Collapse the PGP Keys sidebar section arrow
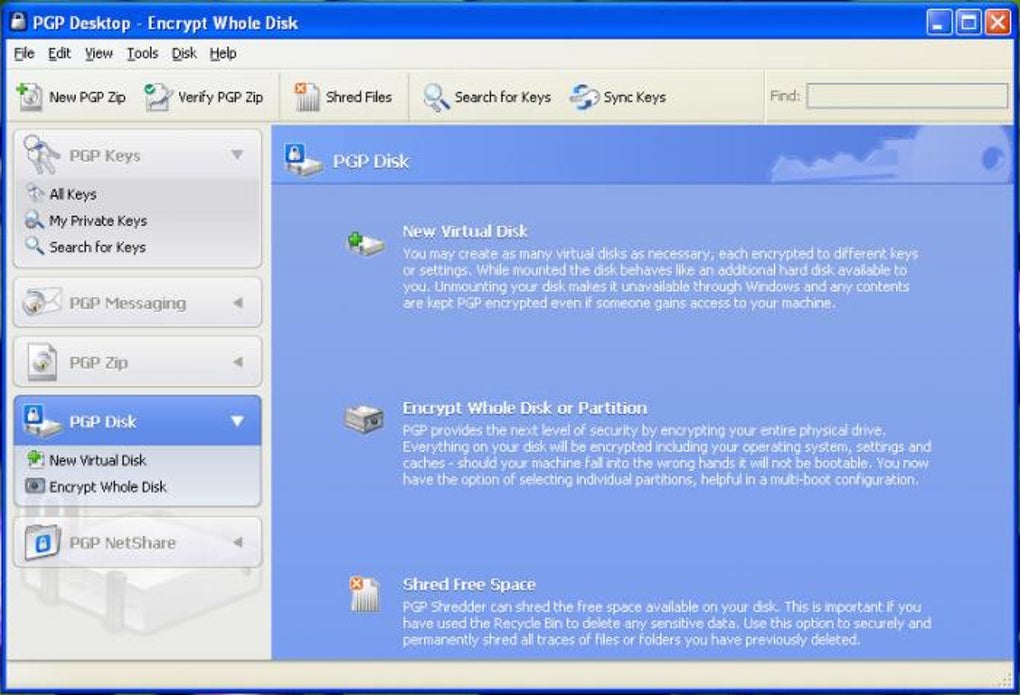Image resolution: width=1020 pixels, height=695 pixels. click(237, 155)
